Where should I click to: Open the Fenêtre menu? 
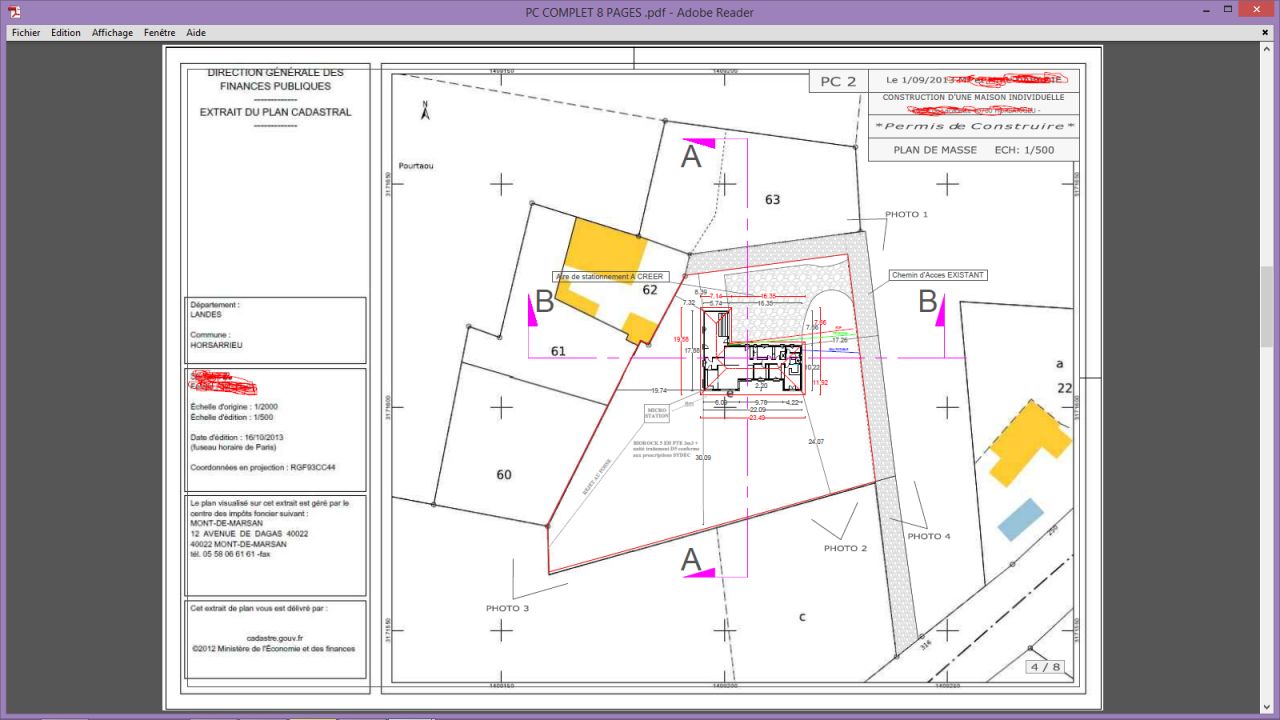(159, 33)
